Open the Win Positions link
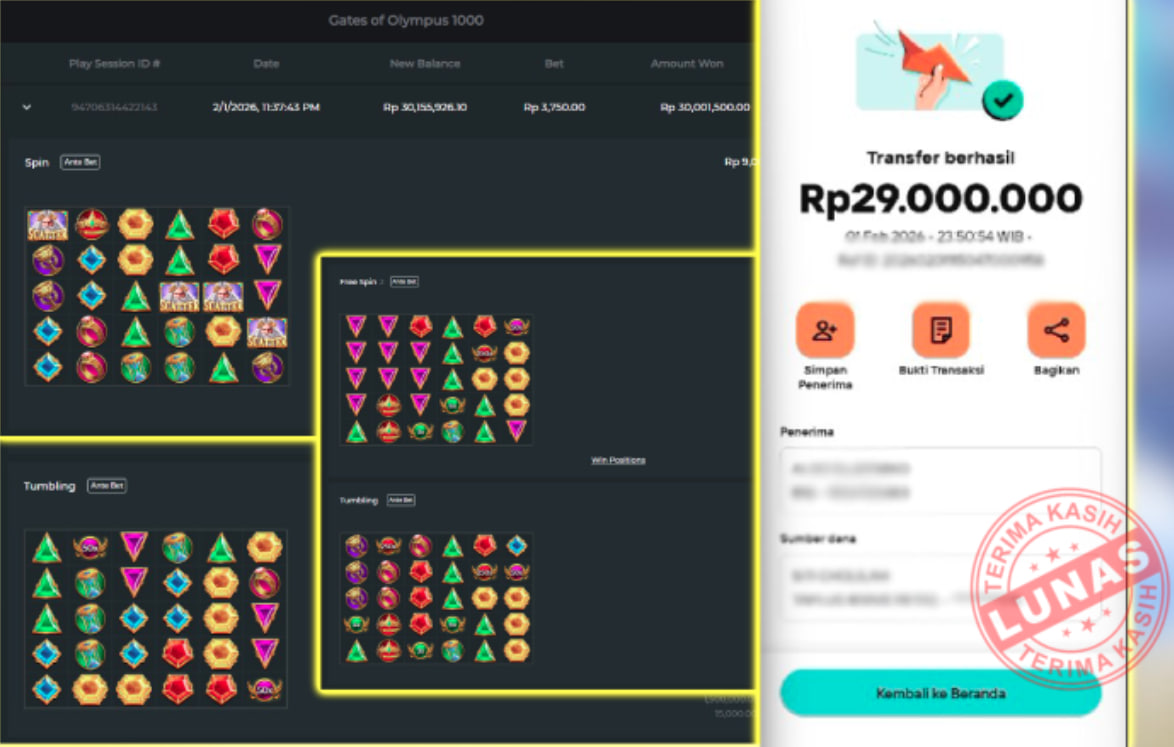1174x747 pixels. 618,460
